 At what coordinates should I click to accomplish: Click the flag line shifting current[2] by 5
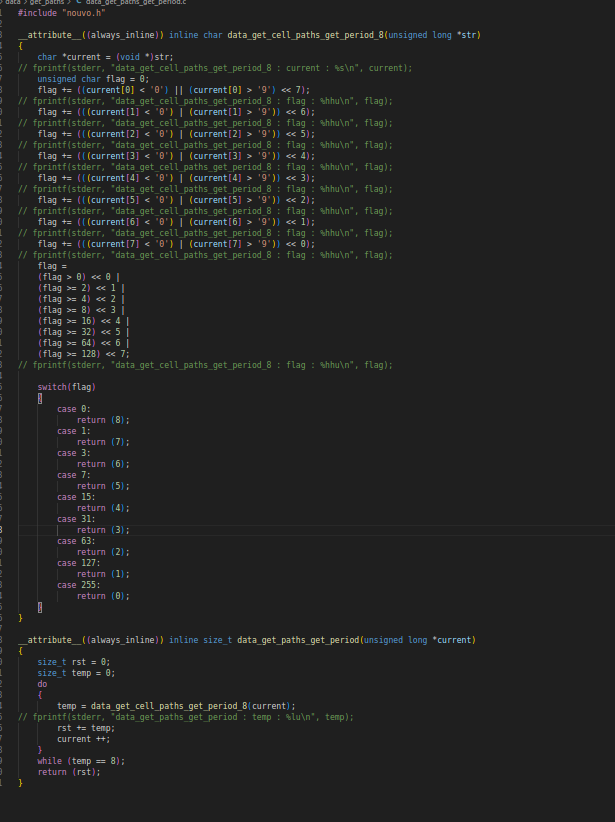176,134
